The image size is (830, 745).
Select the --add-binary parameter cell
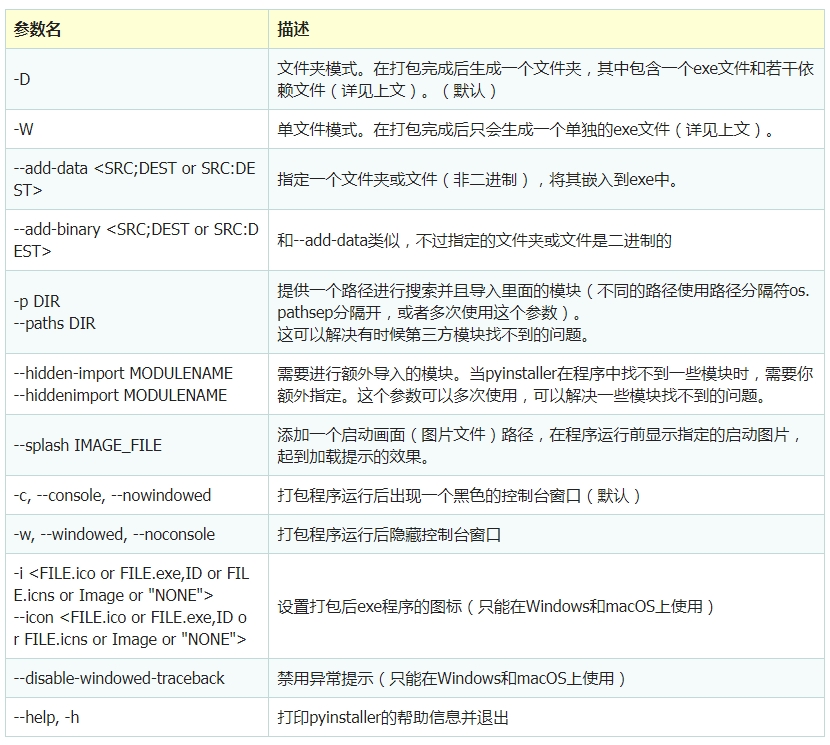point(135,240)
